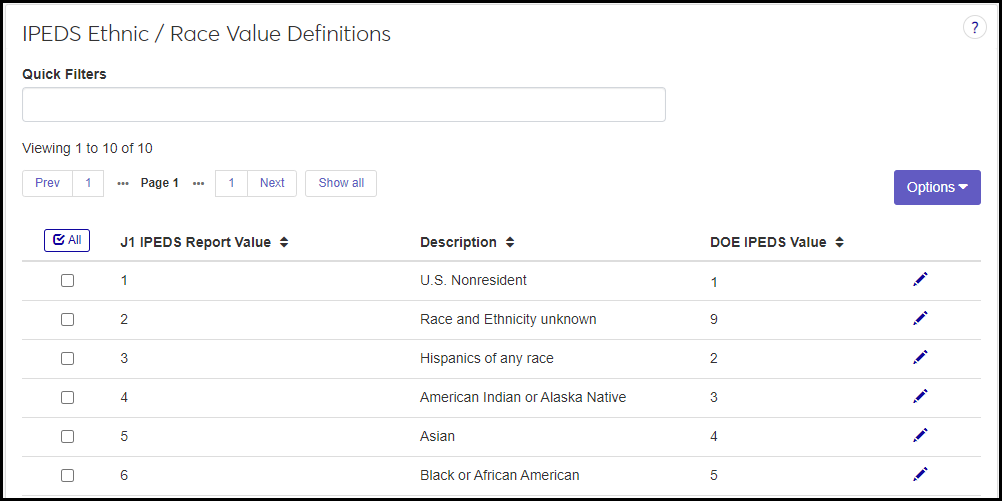
Task: Click into the Quick Filters field
Action: [344, 105]
